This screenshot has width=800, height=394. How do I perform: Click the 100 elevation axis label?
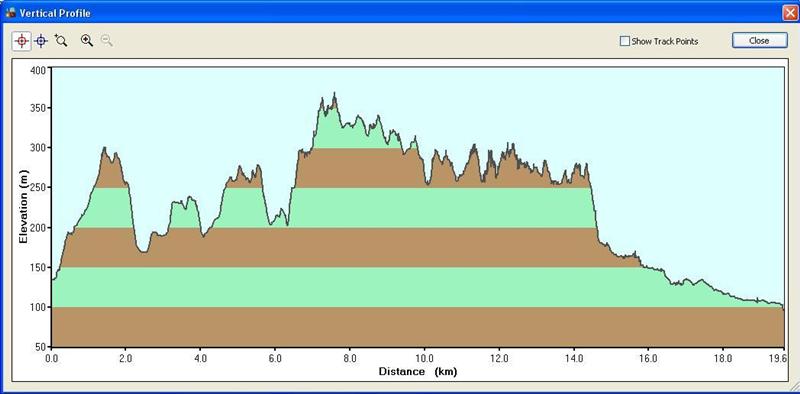[x=39, y=307]
